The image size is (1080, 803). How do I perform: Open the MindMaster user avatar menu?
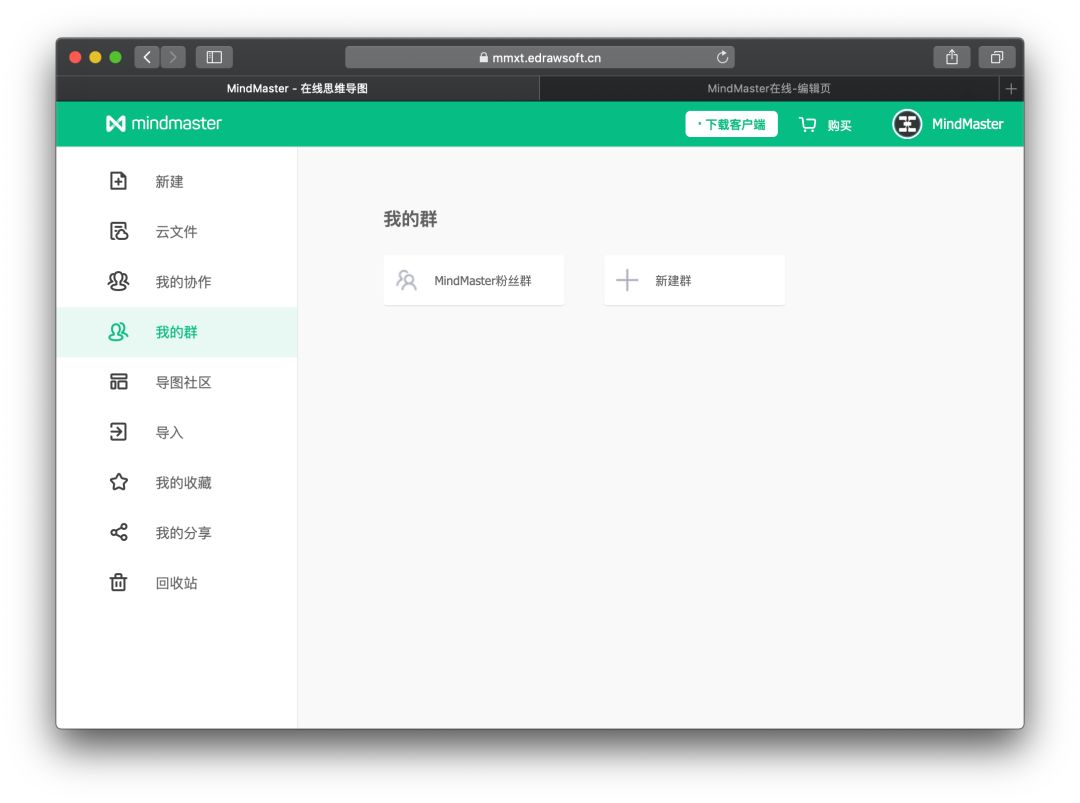pyautogui.click(x=907, y=124)
